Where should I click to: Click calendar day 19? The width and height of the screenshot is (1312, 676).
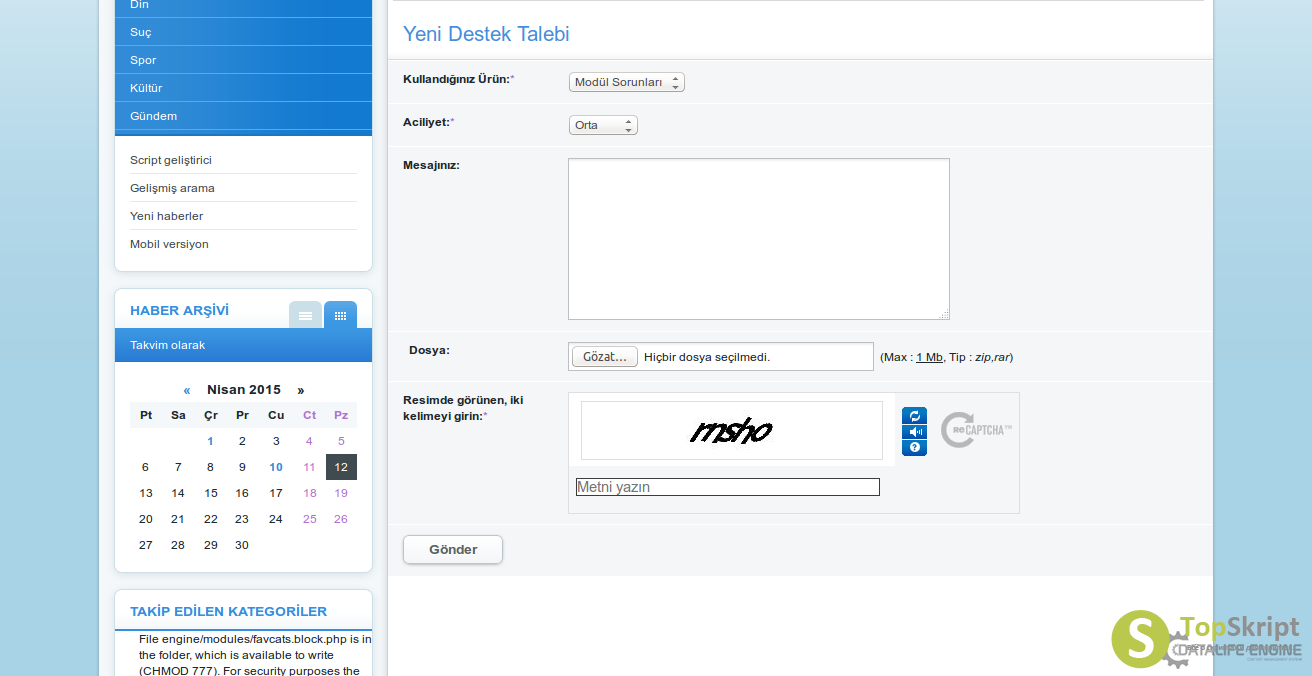pyautogui.click(x=341, y=493)
